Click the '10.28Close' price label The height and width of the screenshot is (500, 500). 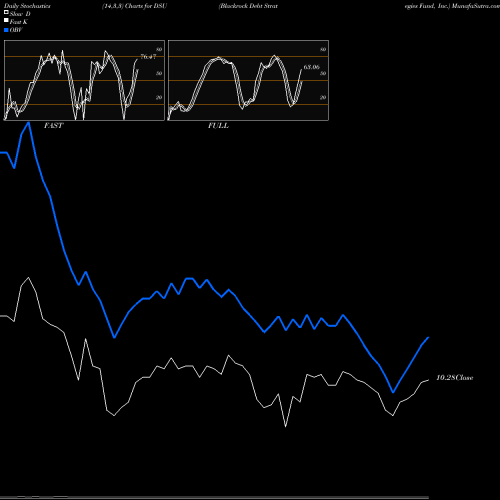coord(455,378)
